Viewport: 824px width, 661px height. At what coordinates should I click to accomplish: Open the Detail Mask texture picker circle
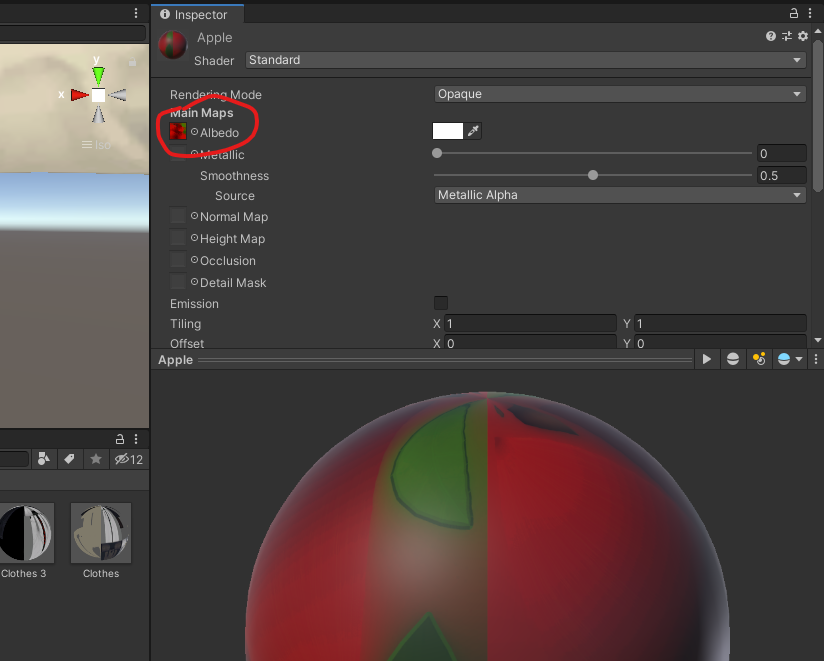(194, 282)
